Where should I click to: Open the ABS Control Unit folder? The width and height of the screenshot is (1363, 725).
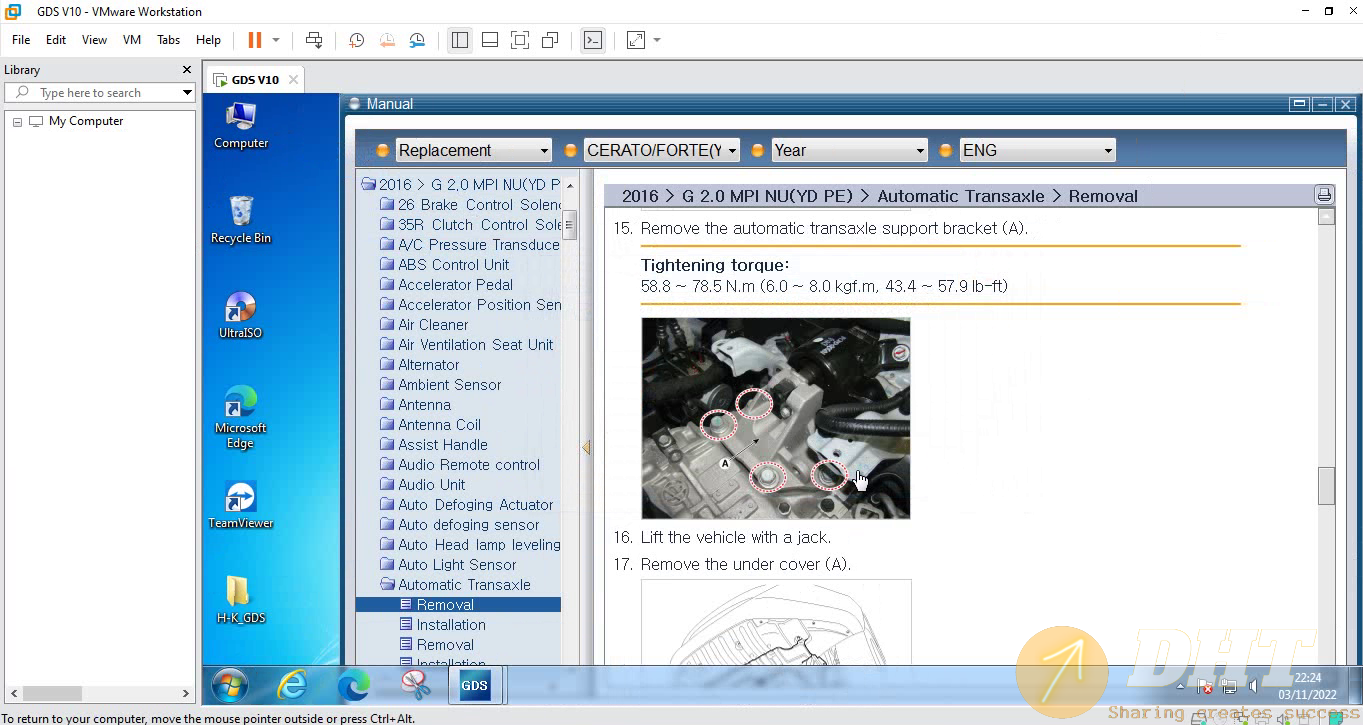pyautogui.click(x=445, y=265)
